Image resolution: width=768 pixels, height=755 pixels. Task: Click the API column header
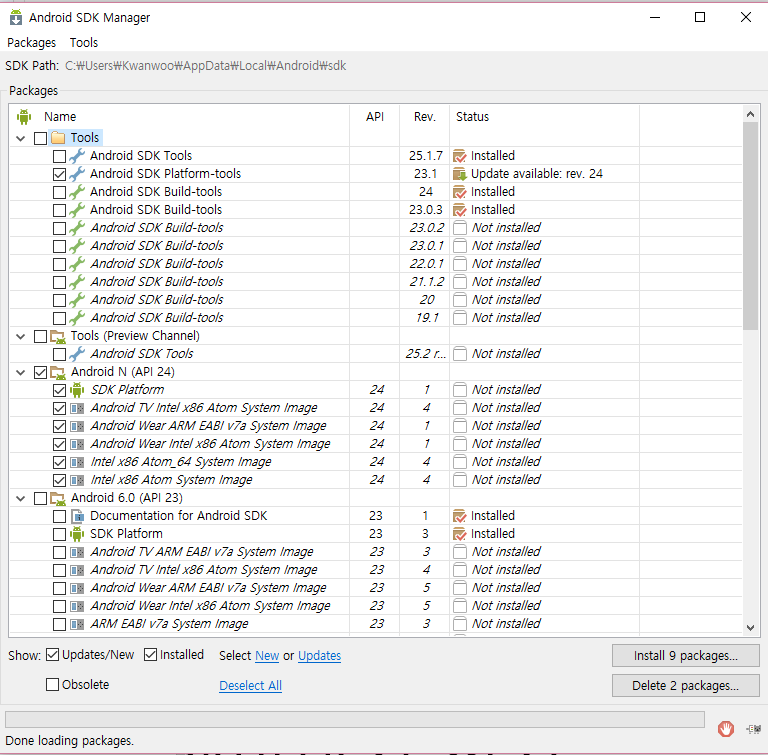(x=375, y=117)
